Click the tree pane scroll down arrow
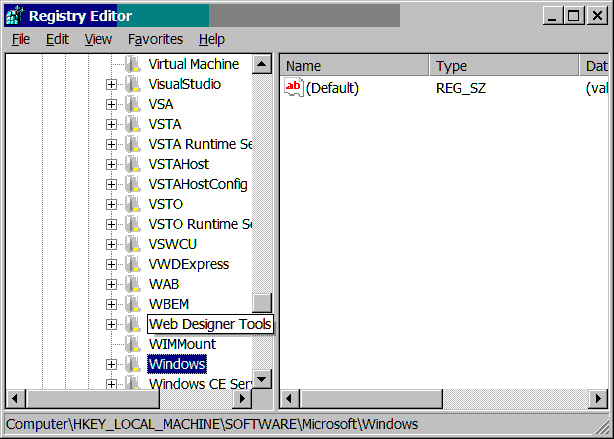The width and height of the screenshot is (614, 439). point(262,379)
